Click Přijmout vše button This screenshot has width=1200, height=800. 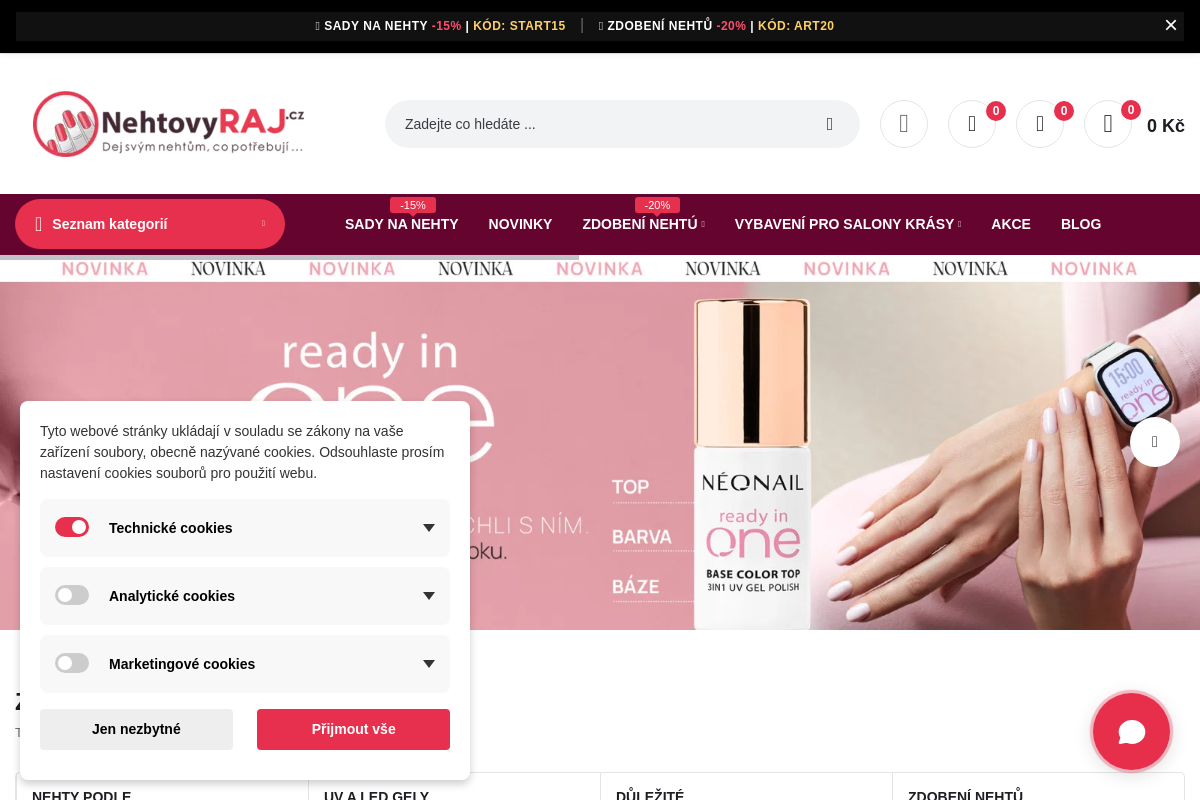click(353, 729)
